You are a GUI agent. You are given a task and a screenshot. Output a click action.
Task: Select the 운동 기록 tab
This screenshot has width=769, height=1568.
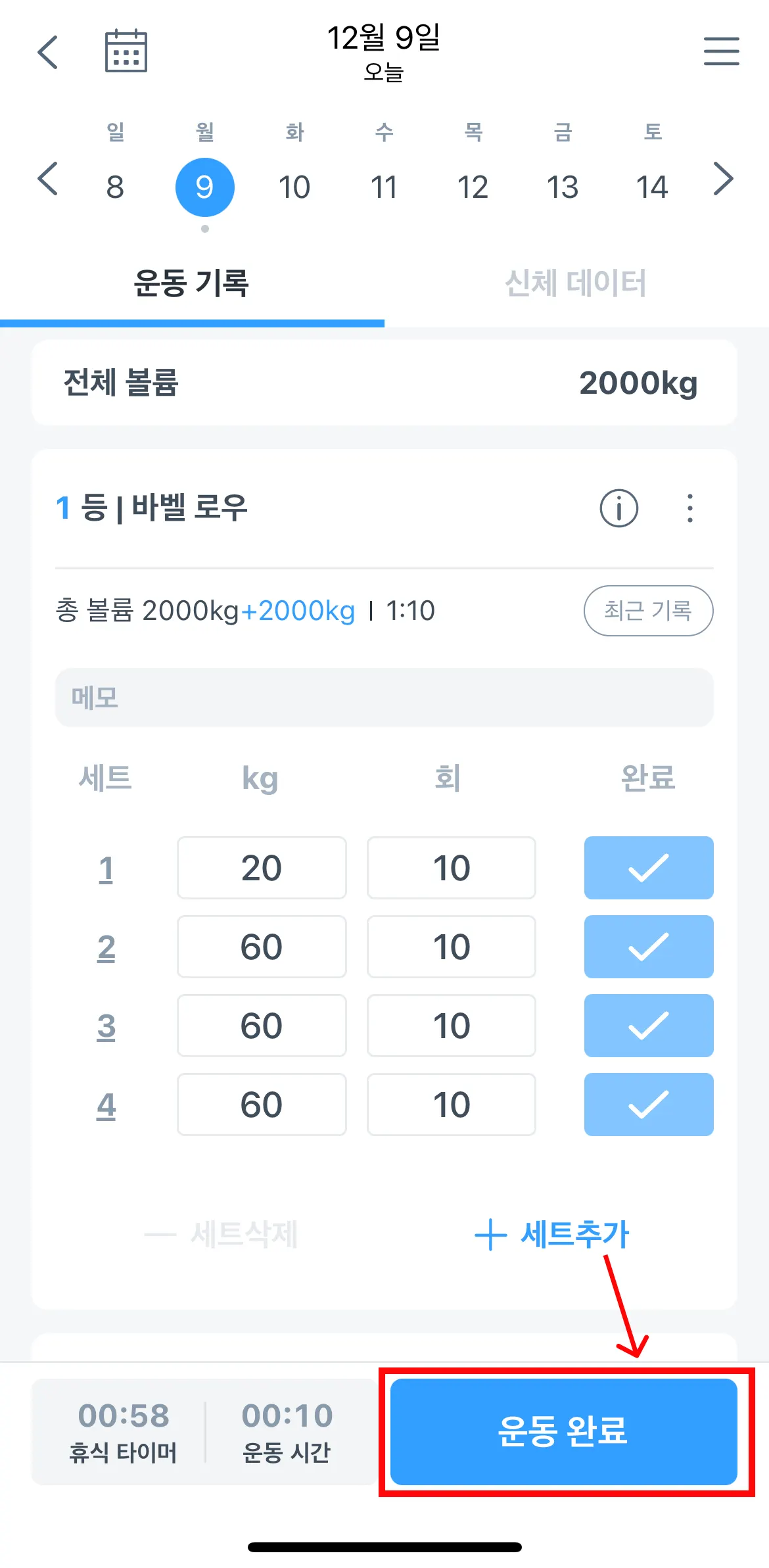[191, 284]
